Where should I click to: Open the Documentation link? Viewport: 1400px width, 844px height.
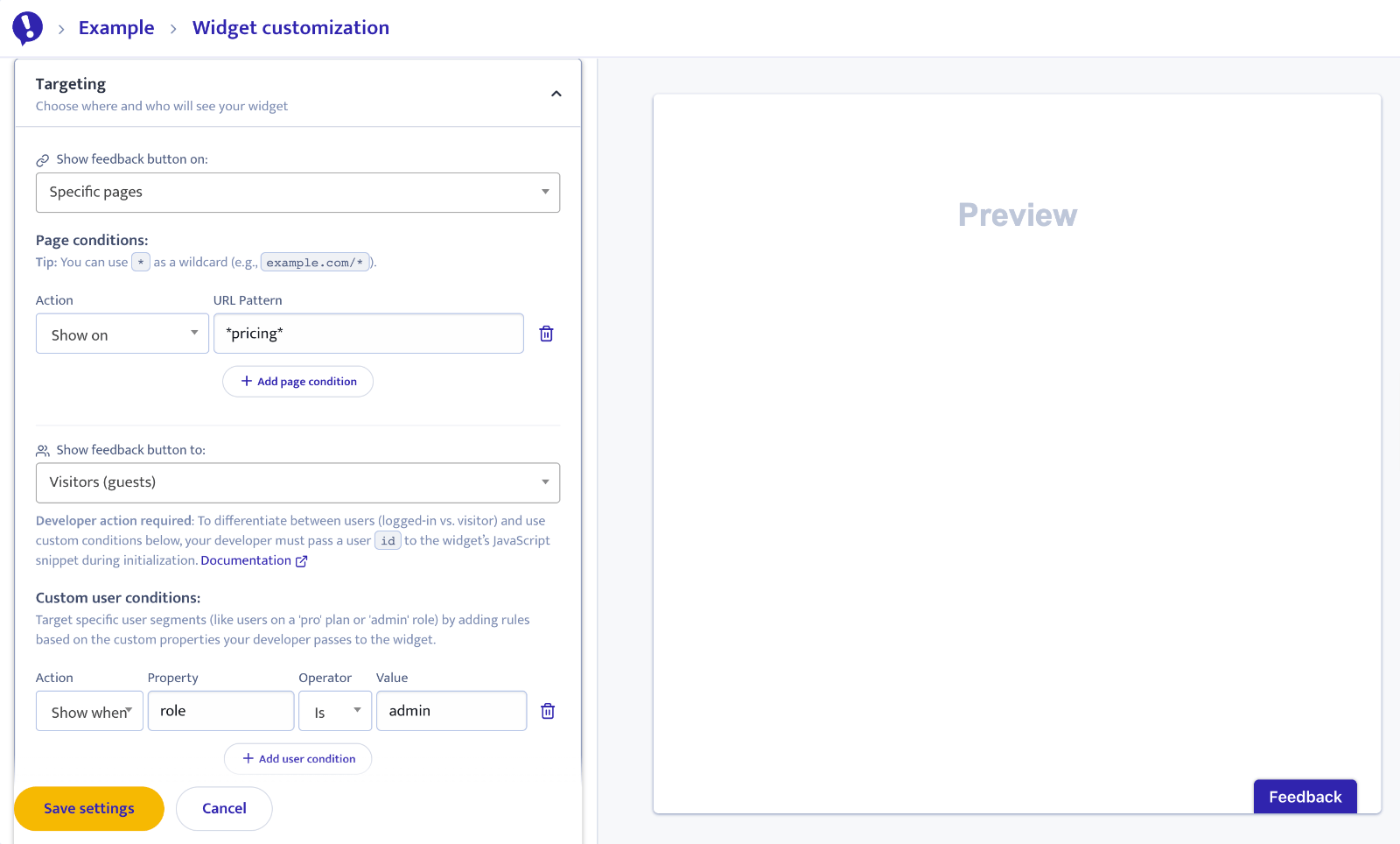(246, 560)
